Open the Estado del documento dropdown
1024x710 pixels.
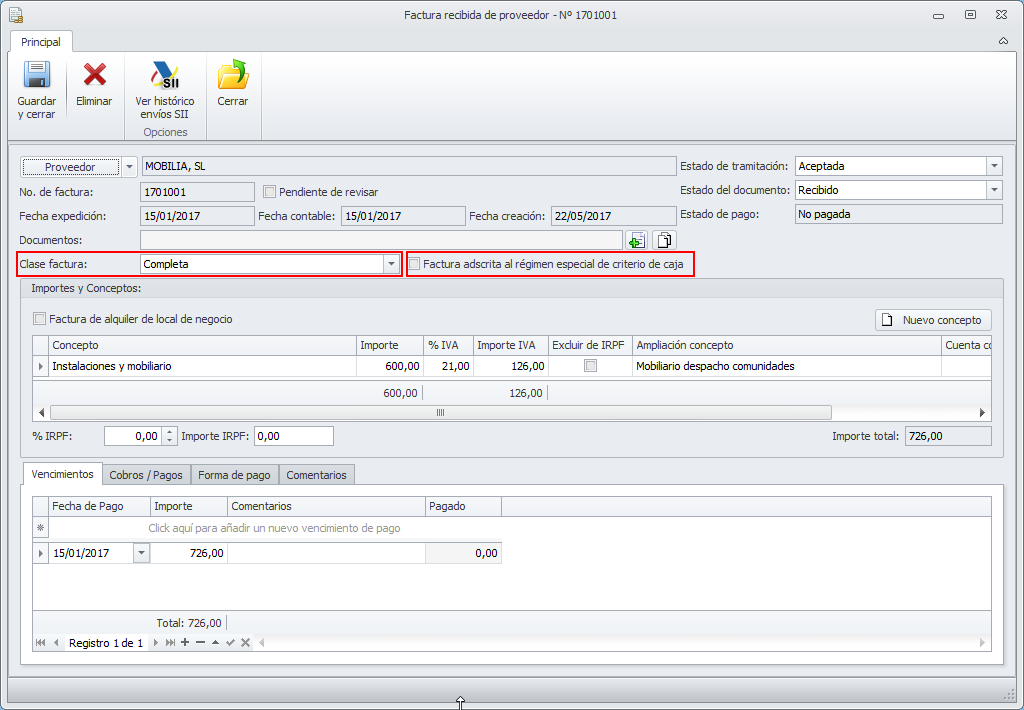pyautogui.click(x=993, y=190)
